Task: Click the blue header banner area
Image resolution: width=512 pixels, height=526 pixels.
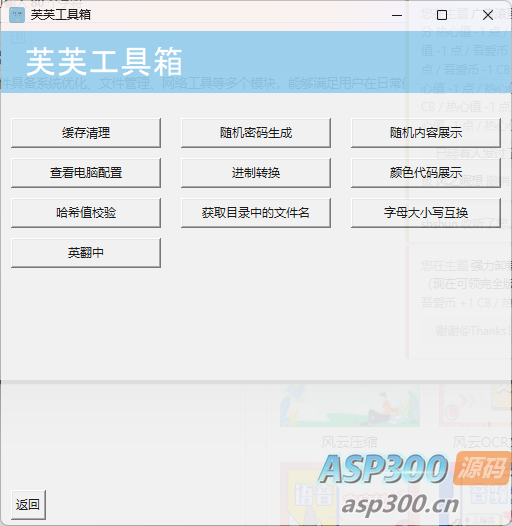Action: [256, 62]
